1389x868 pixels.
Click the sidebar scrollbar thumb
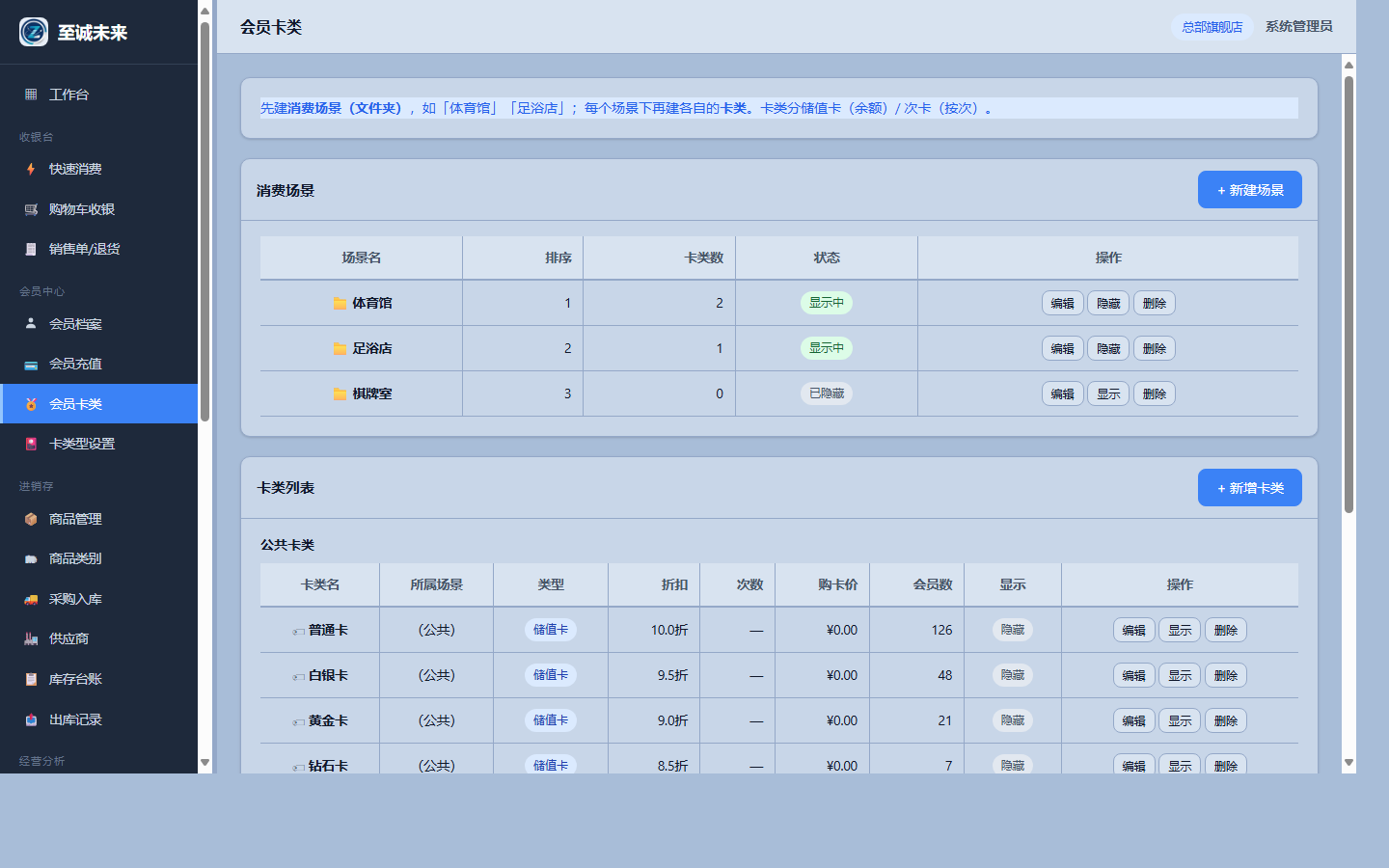coord(204,222)
